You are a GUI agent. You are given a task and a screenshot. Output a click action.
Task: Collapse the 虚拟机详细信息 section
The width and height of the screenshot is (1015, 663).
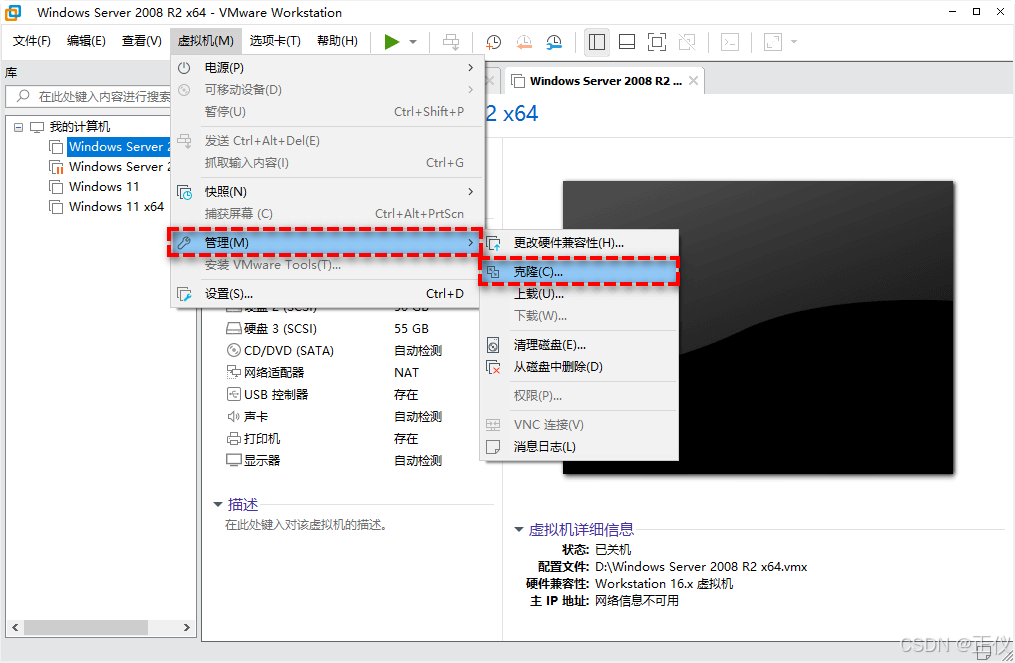pyautogui.click(x=519, y=530)
